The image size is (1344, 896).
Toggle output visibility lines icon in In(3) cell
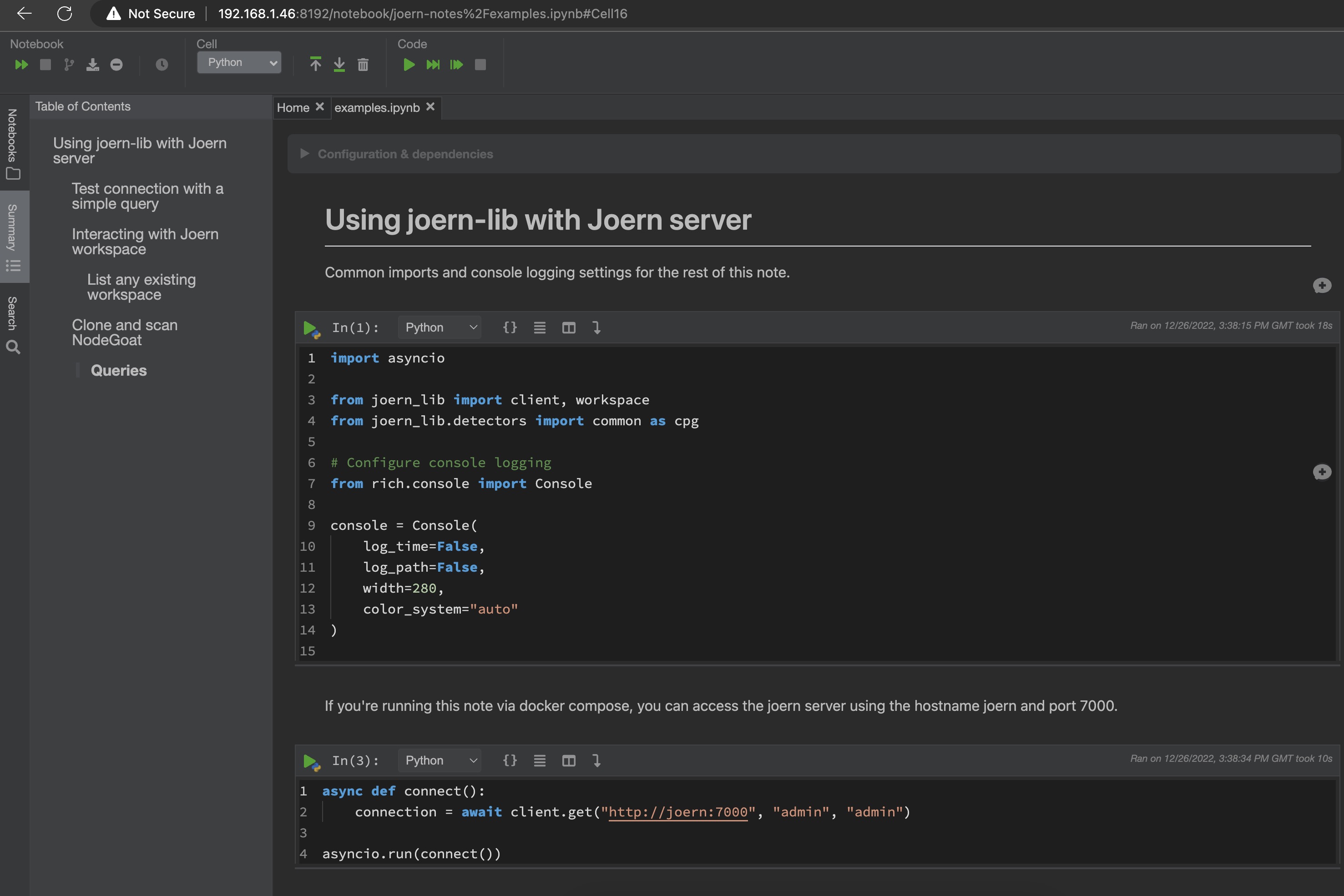tap(539, 760)
